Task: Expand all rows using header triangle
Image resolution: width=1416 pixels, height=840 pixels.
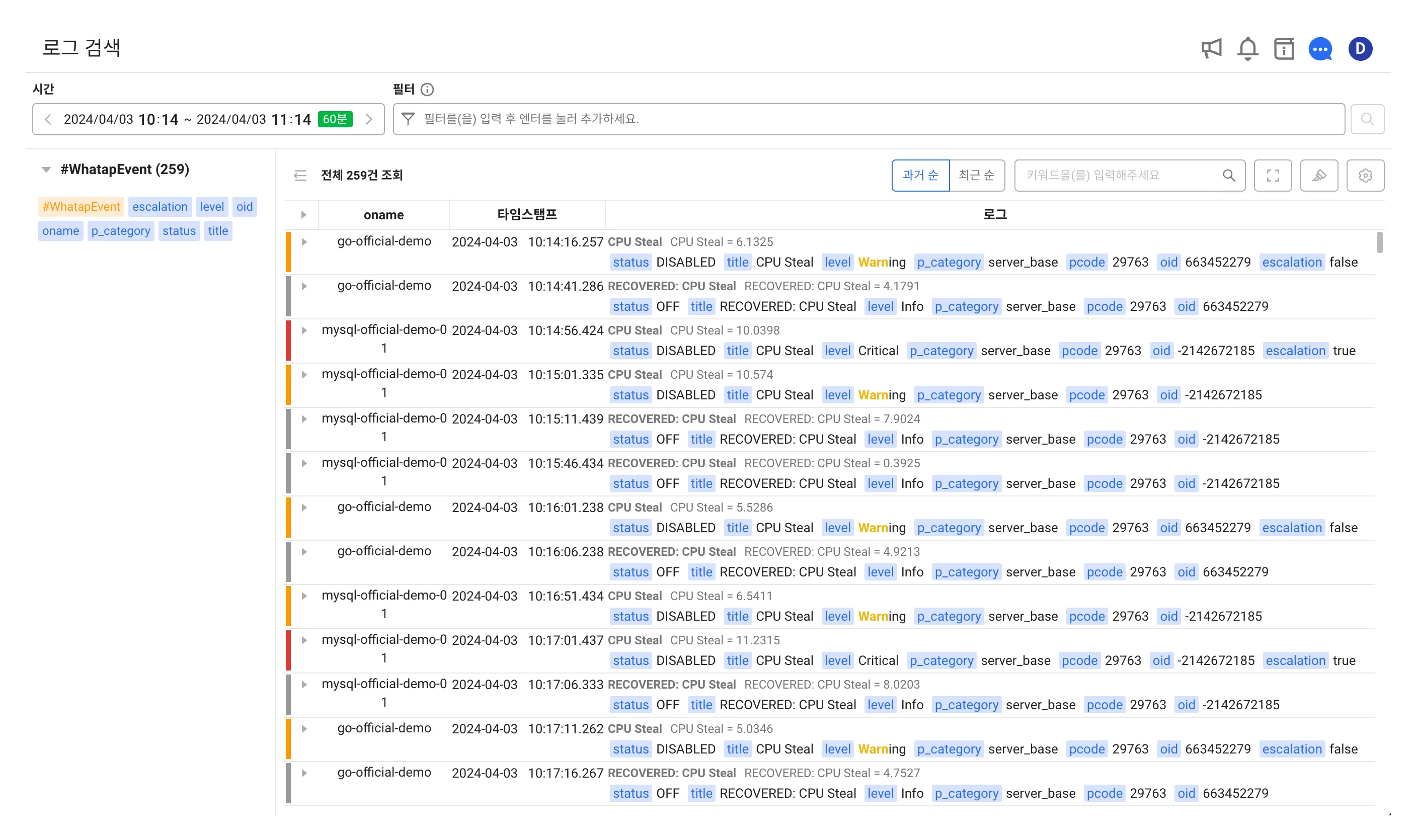Action: pyautogui.click(x=303, y=215)
